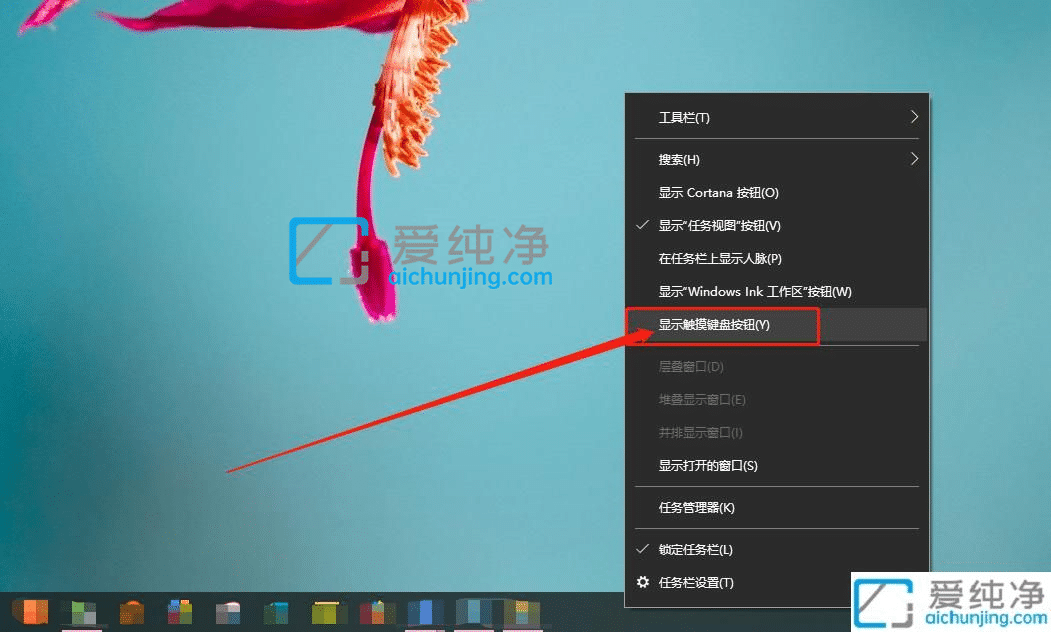Open 任务管理器 from the context menu

click(697, 508)
